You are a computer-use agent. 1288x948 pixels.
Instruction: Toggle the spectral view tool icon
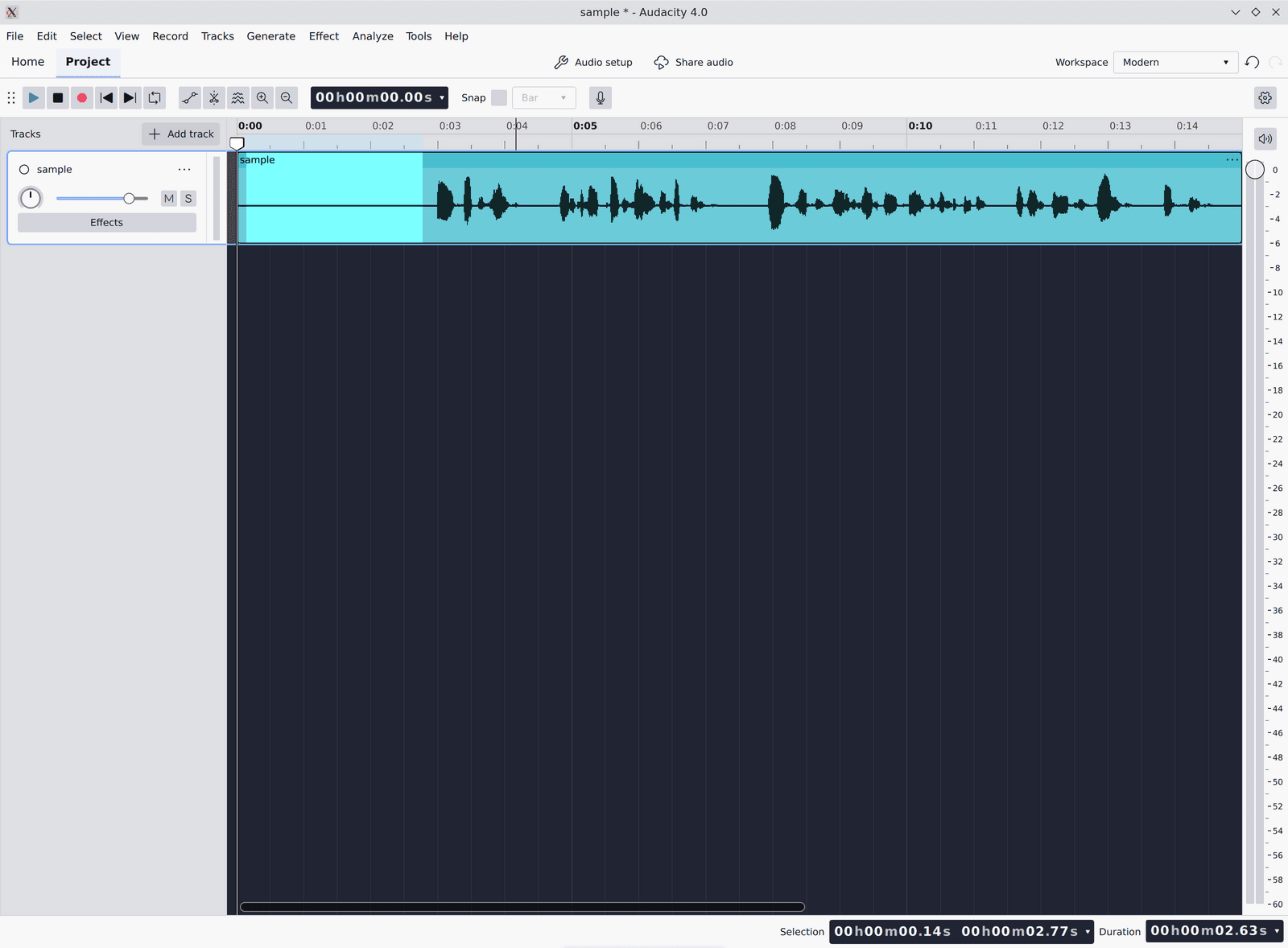238,98
